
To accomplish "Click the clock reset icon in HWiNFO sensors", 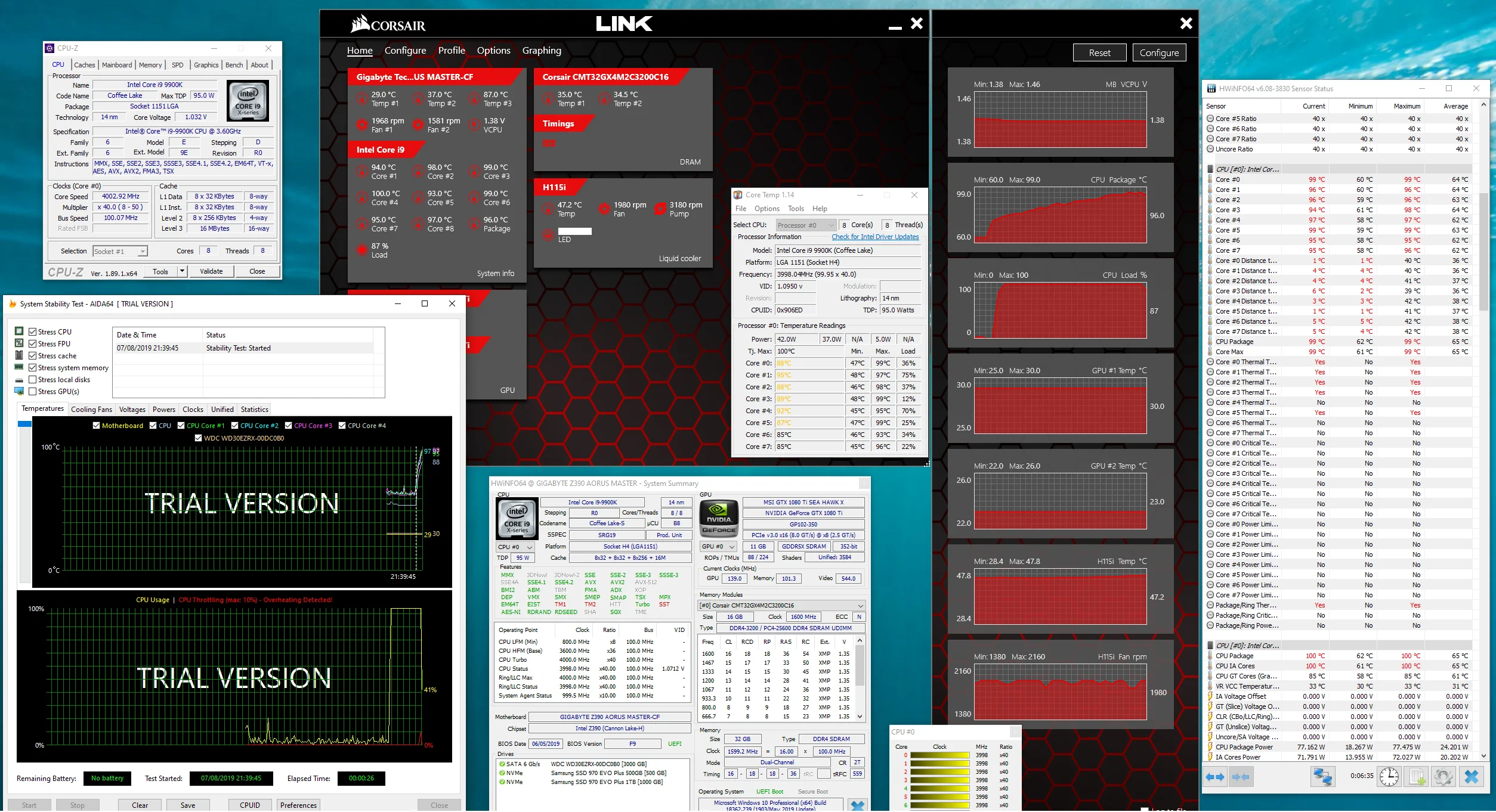I will pyautogui.click(x=1389, y=777).
